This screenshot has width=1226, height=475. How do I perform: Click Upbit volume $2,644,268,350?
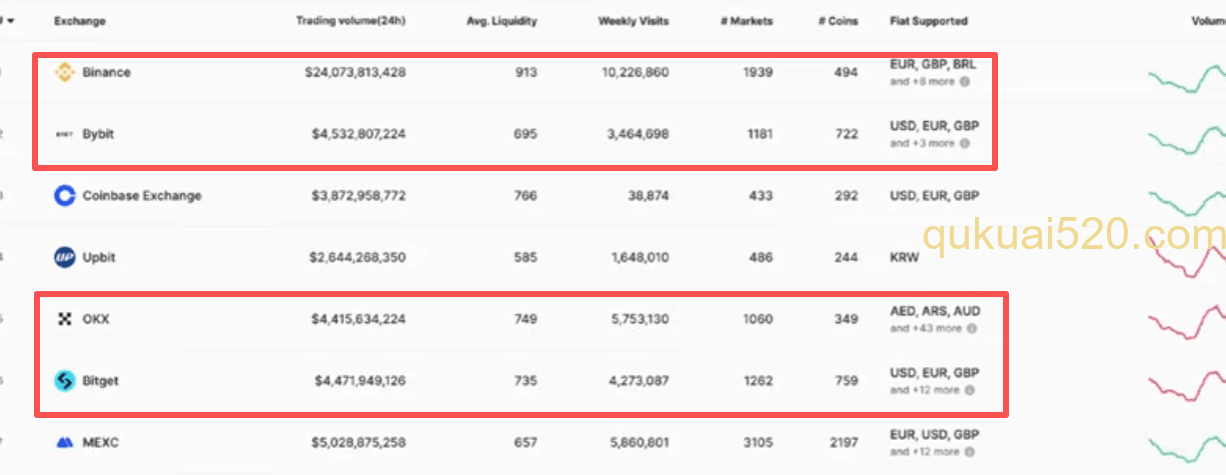pyautogui.click(x=358, y=257)
